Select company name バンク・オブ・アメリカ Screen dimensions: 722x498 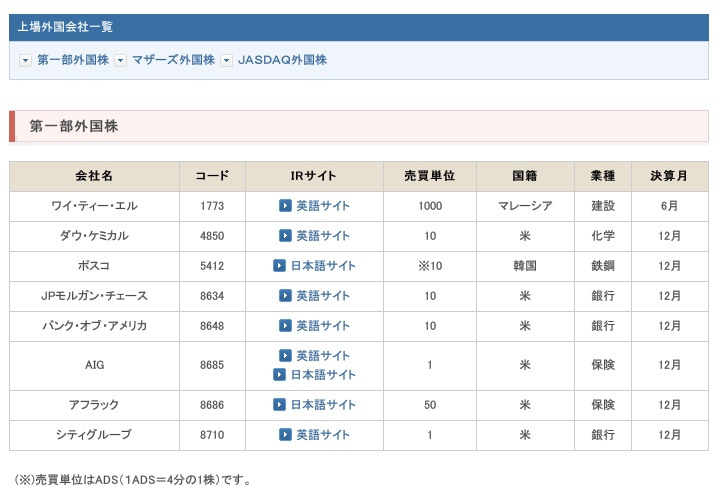pos(94,326)
